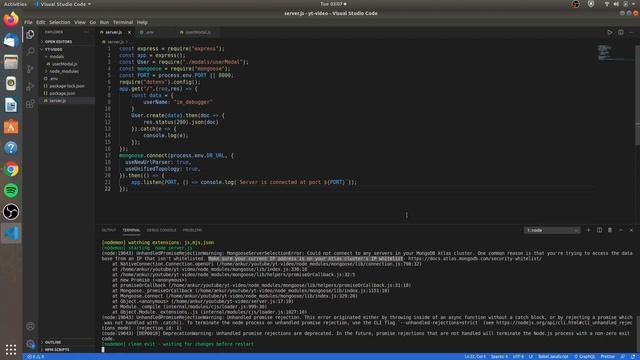Click the Prettier status bar item
Screen dimensions: 640x360
click(607, 357)
